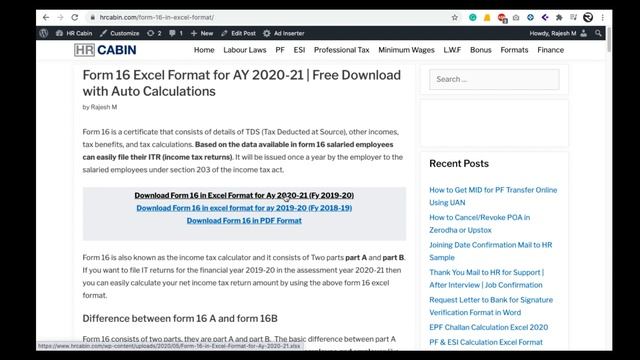Click Customize in the admin bar
Screen dimensions: 640x360
(120, 33)
